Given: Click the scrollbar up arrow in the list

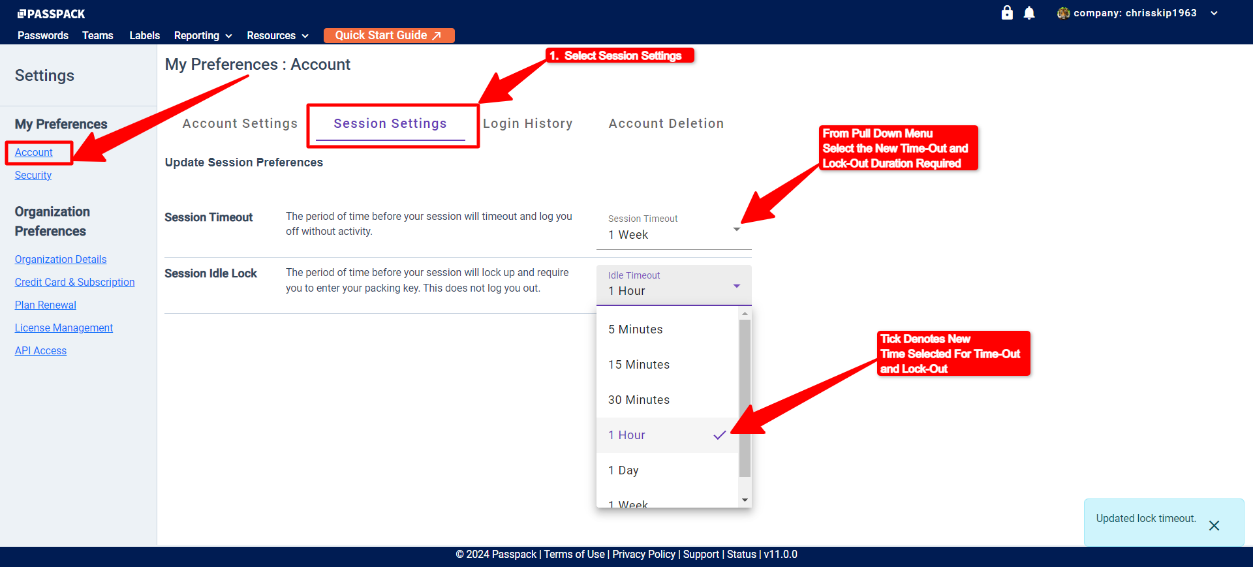Looking at the screenshot, I should pos(744,314).
